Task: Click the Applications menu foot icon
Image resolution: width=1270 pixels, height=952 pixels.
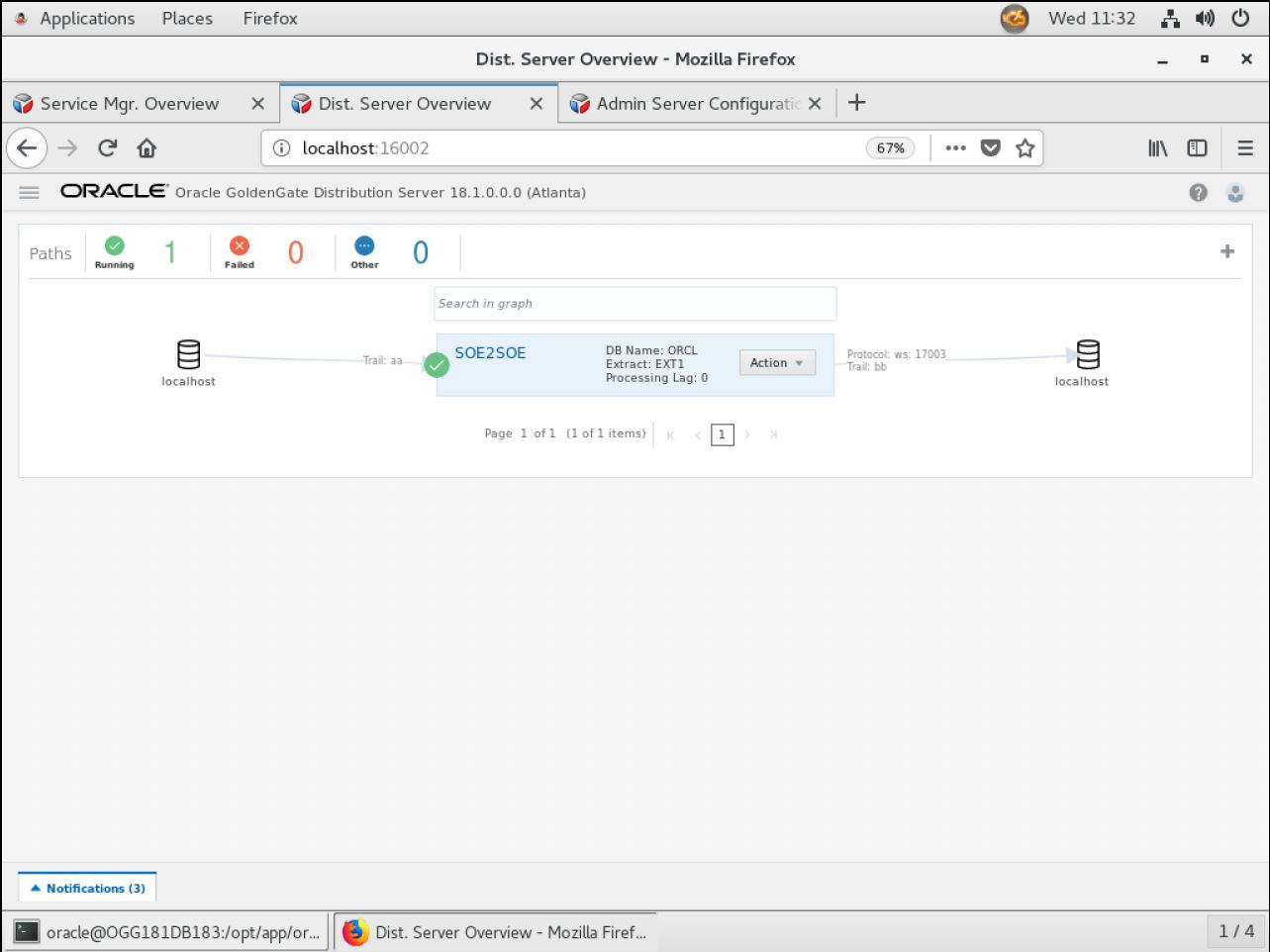Action: pyautogui.click(x=21, y=18)
